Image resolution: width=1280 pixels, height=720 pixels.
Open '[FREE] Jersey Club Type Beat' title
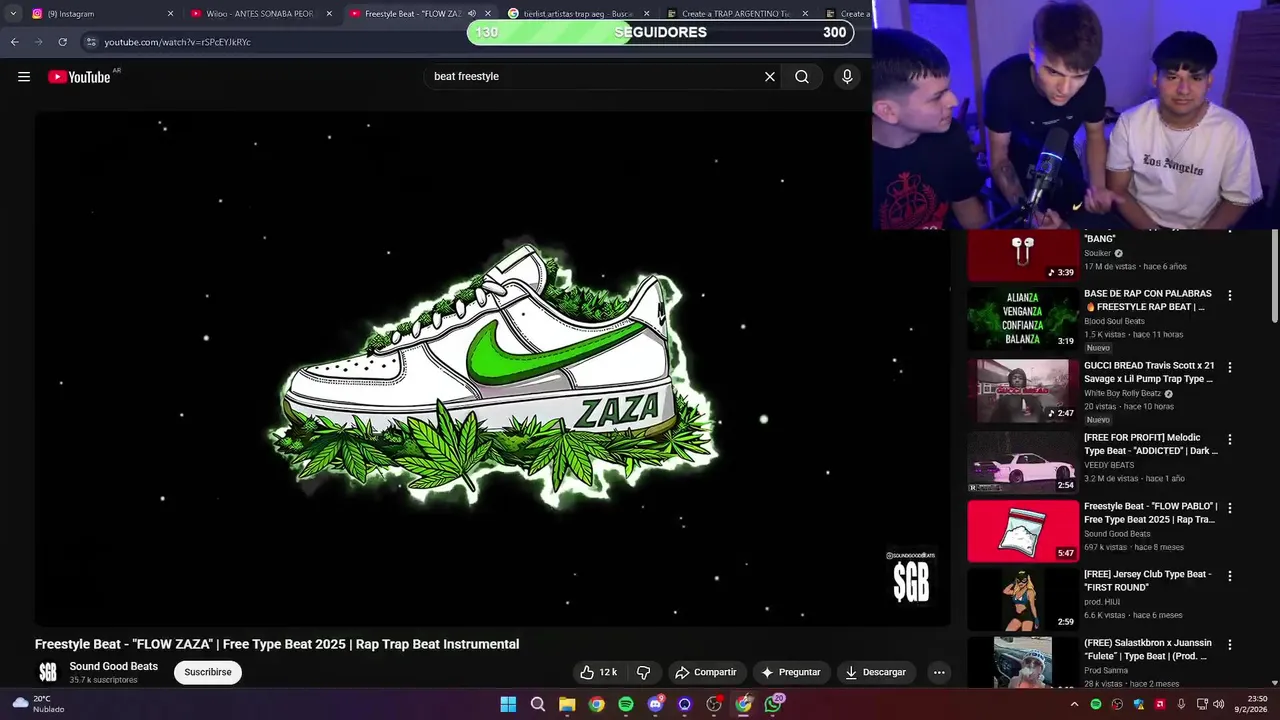pos(1148,581)
